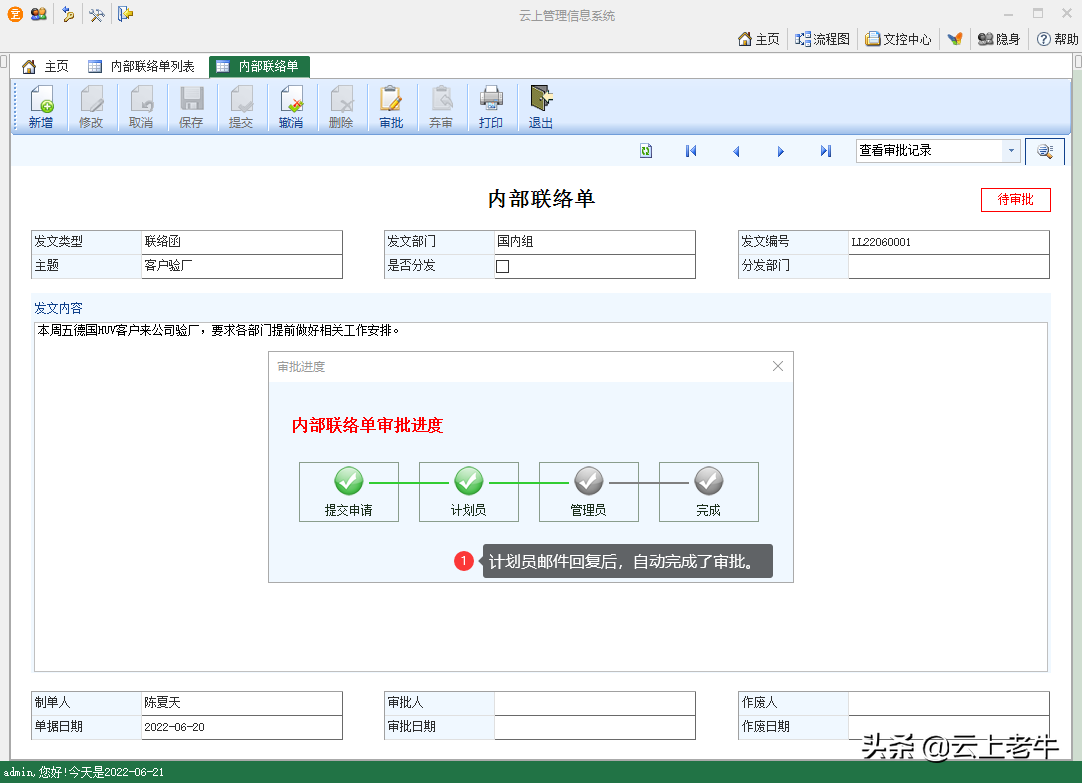The width and height of the screenshot is (1082, 783).
Task: Switch to the 主页 tab
Action: click(x=46, y=66)
